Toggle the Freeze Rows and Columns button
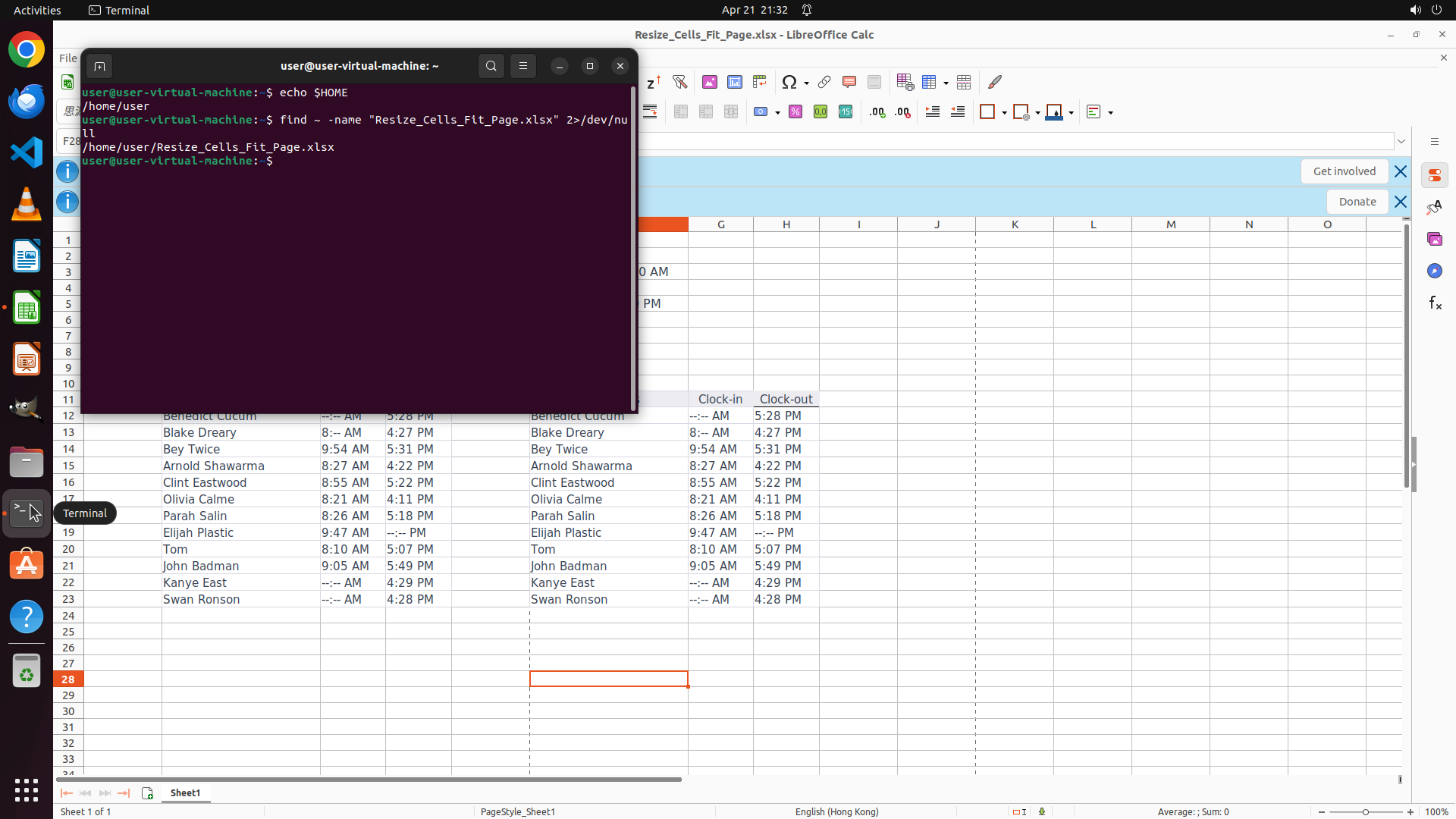 (x=930, y=82)
